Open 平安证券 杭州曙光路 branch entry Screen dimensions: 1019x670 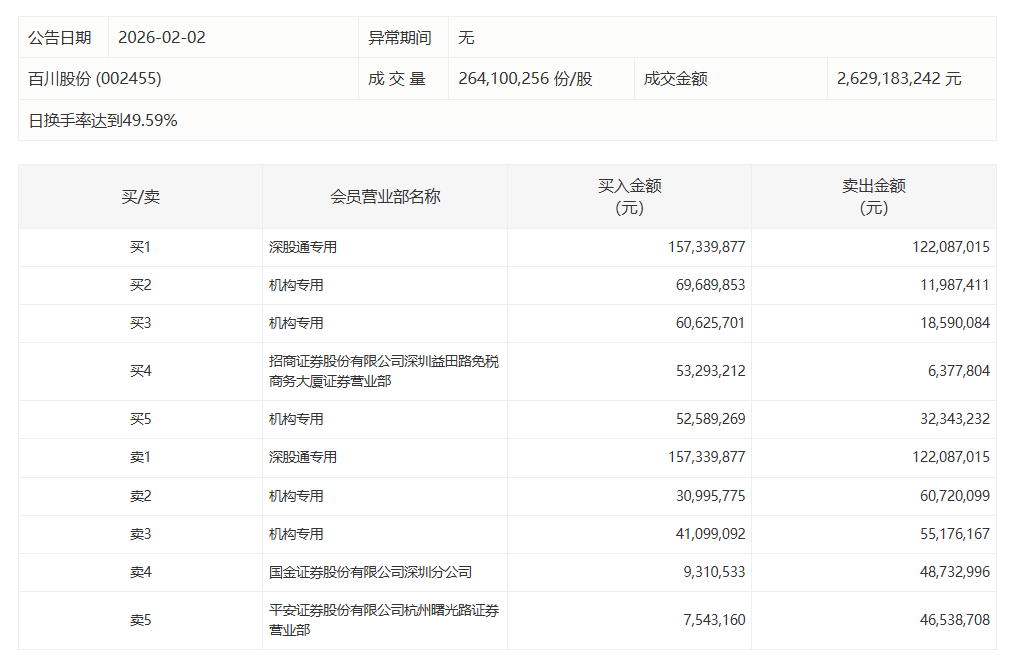383,620
